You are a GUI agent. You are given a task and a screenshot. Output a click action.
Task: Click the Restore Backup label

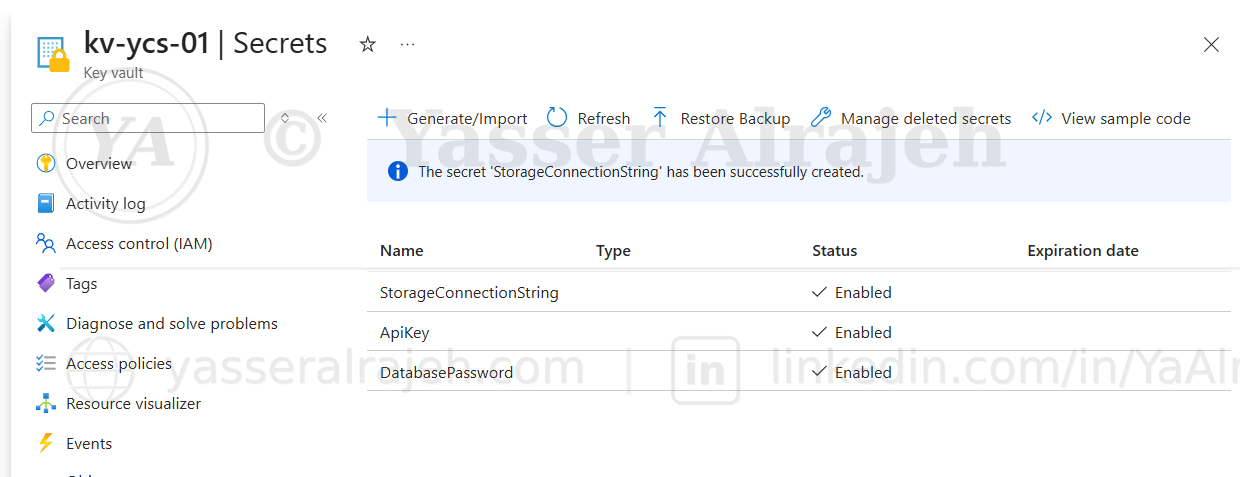(735, 119)
